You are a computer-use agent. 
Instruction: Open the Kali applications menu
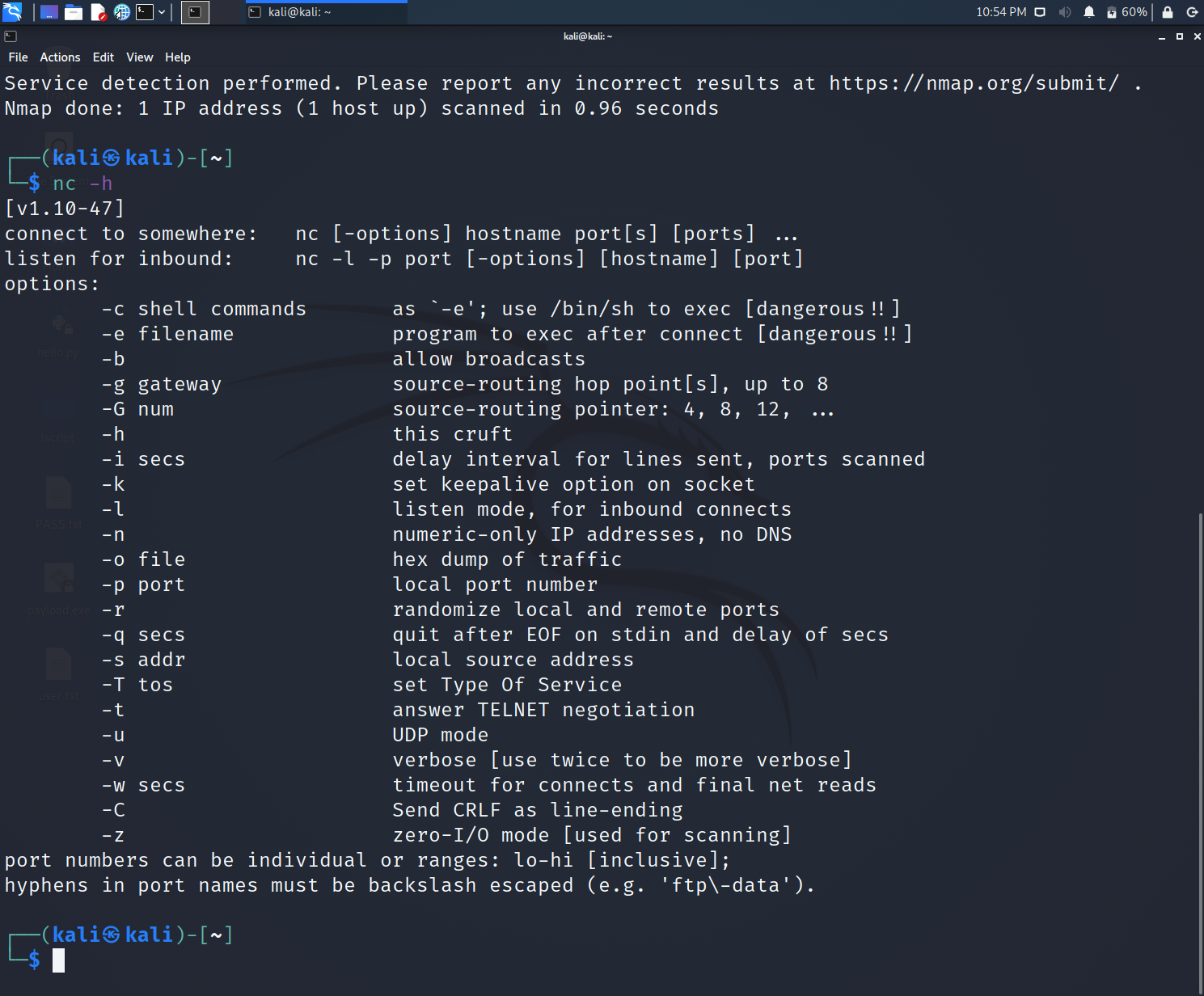coord(12,12)
